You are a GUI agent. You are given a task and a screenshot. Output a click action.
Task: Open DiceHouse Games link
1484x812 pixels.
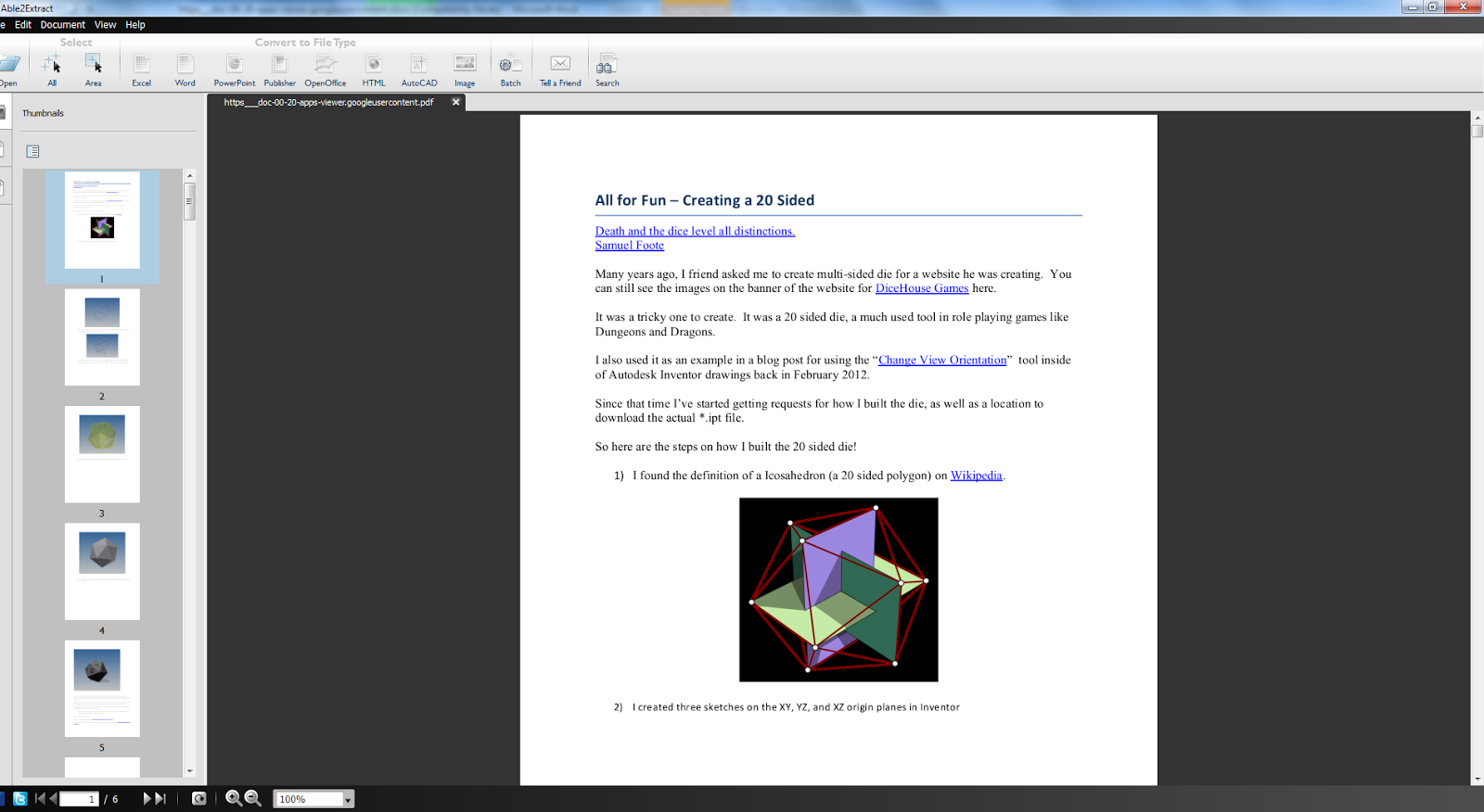pyautogui.click(x=922, y=288)
